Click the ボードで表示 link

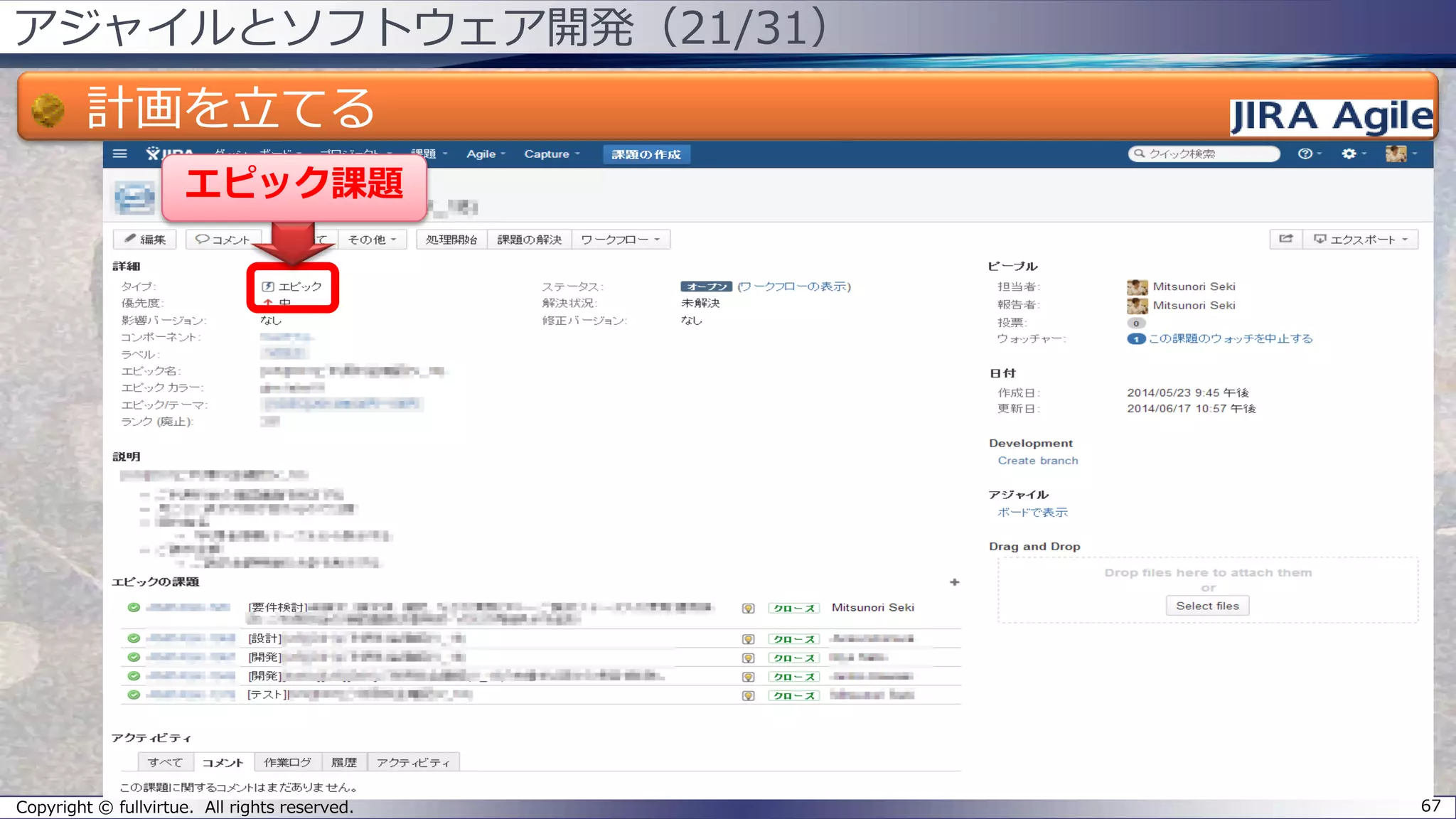pos(1032,513)
